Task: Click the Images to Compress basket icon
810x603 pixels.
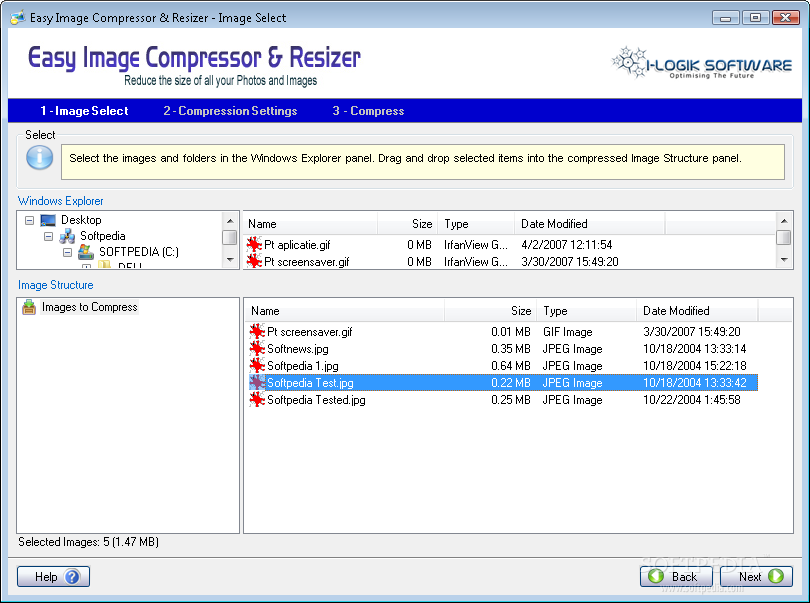Action: click(x=29, y=307)
